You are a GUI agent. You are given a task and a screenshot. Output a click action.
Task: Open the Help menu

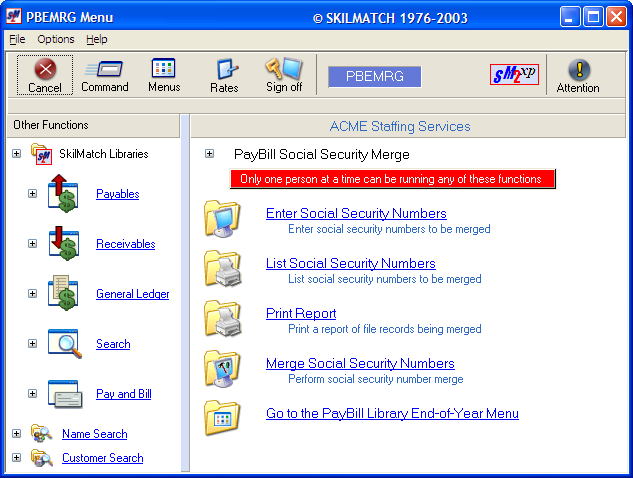pyautogui.click(x=97, y=39)
